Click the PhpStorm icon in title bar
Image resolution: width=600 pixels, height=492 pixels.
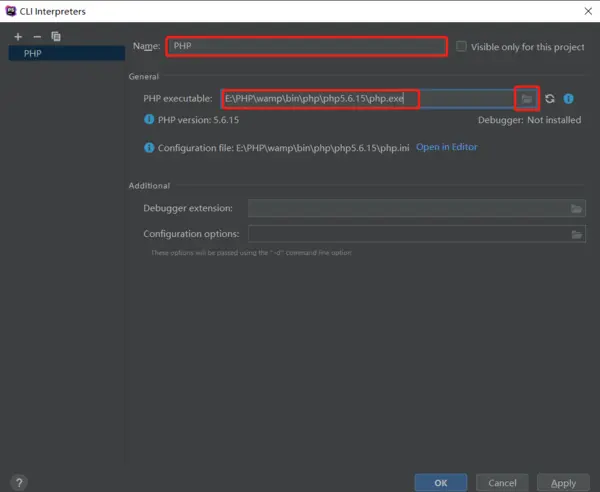click(11, 11)
